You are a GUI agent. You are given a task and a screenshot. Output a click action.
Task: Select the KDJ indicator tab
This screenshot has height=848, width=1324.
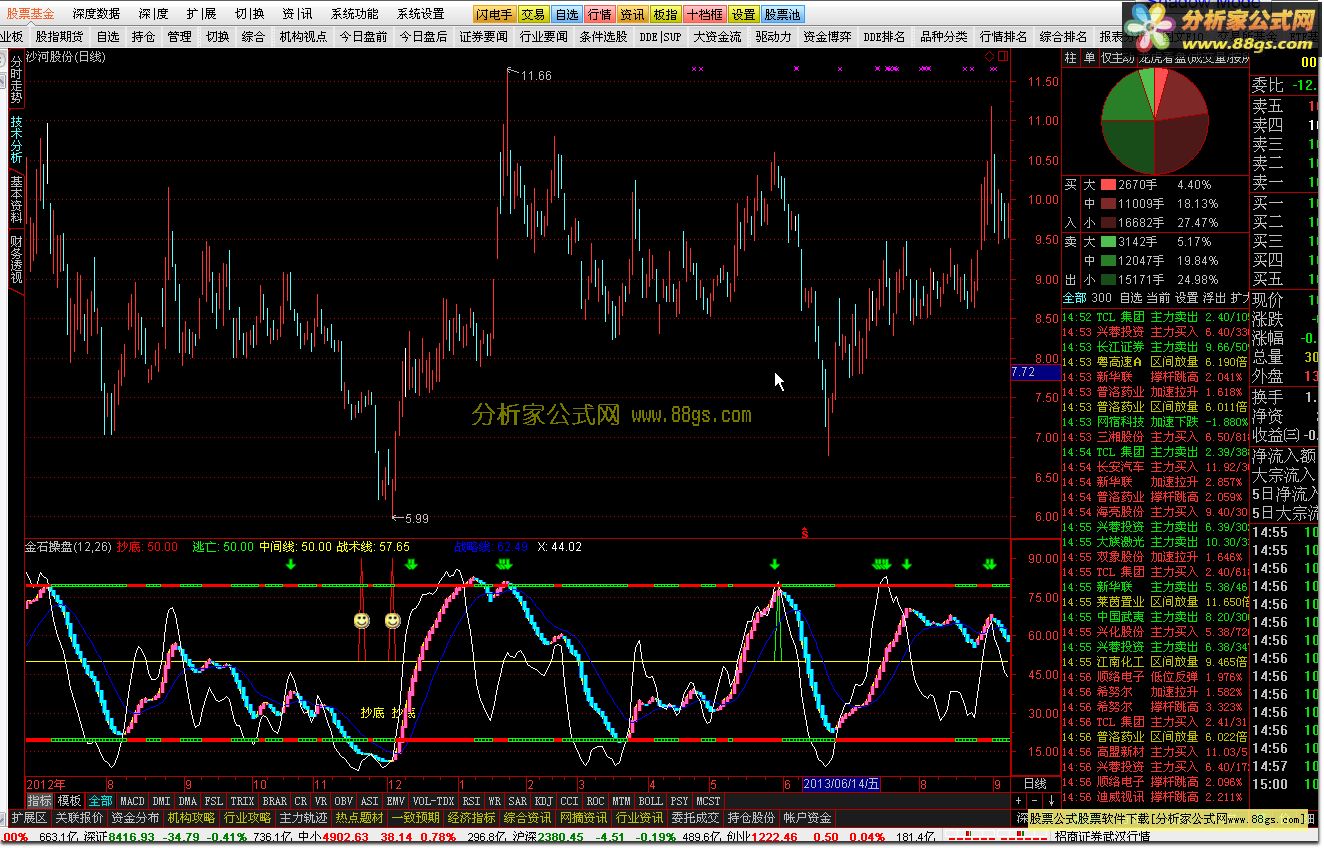click(x=543, y=801)
